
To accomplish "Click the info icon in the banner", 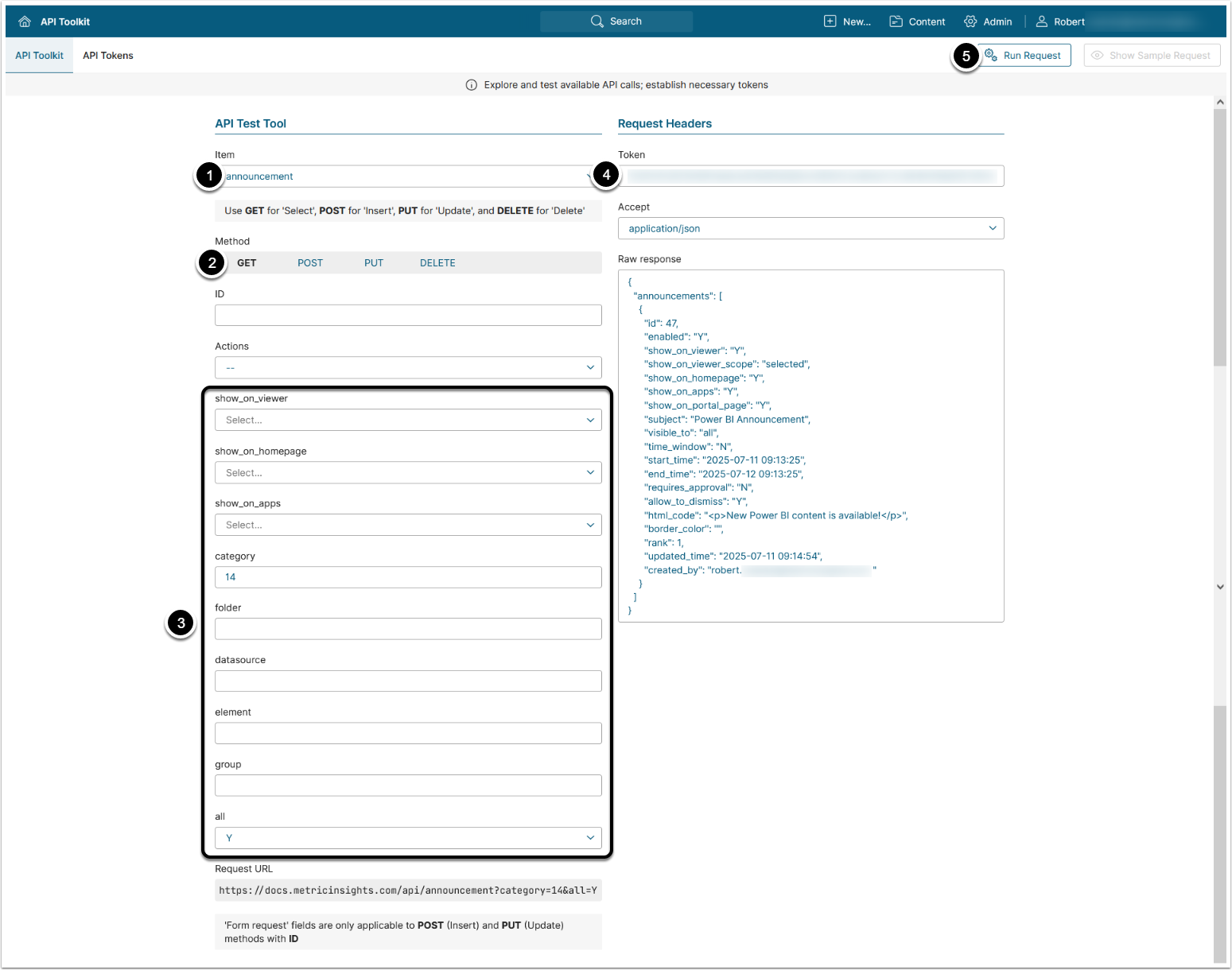I will 471,85.
